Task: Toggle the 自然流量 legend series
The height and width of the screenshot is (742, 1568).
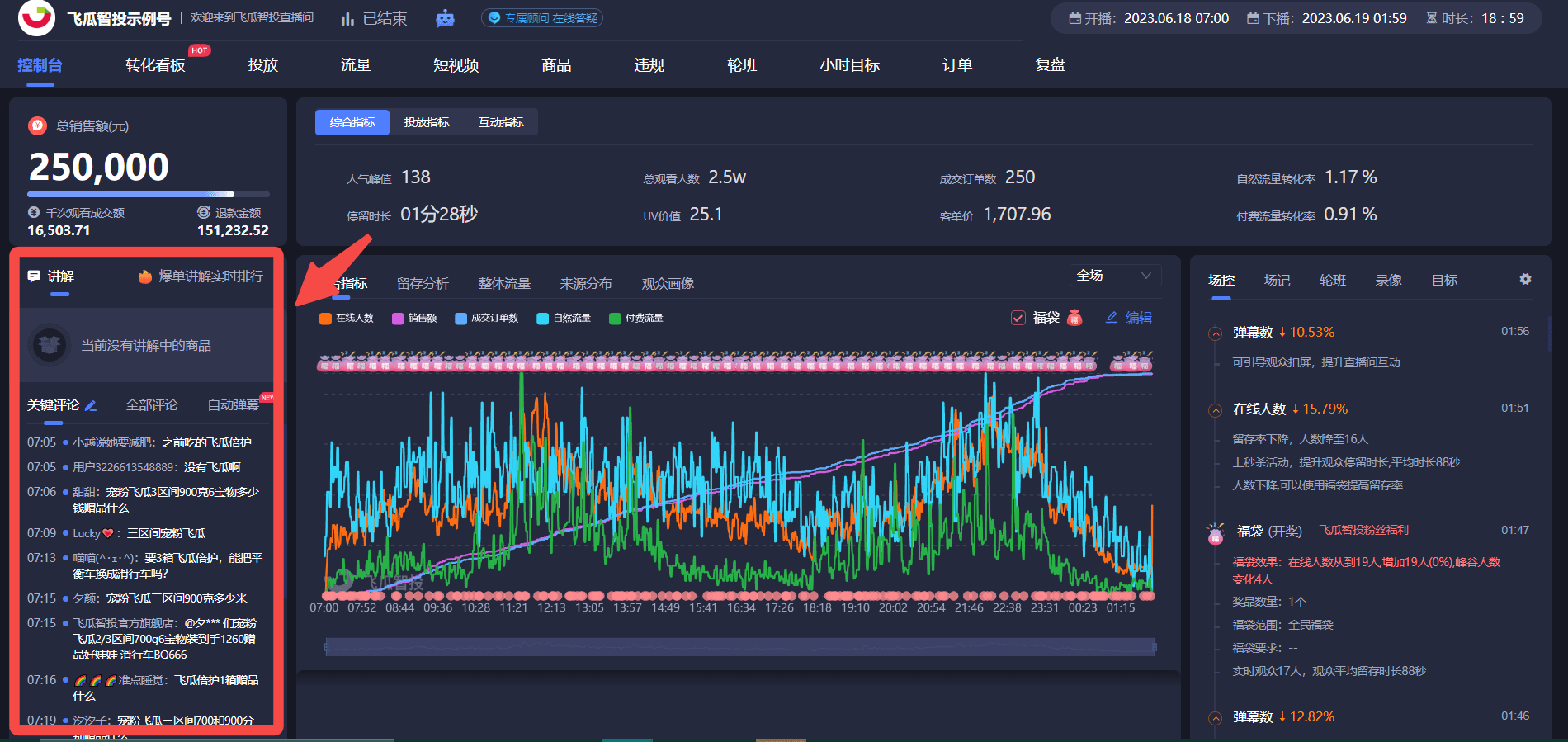Action: click(564, 318)
